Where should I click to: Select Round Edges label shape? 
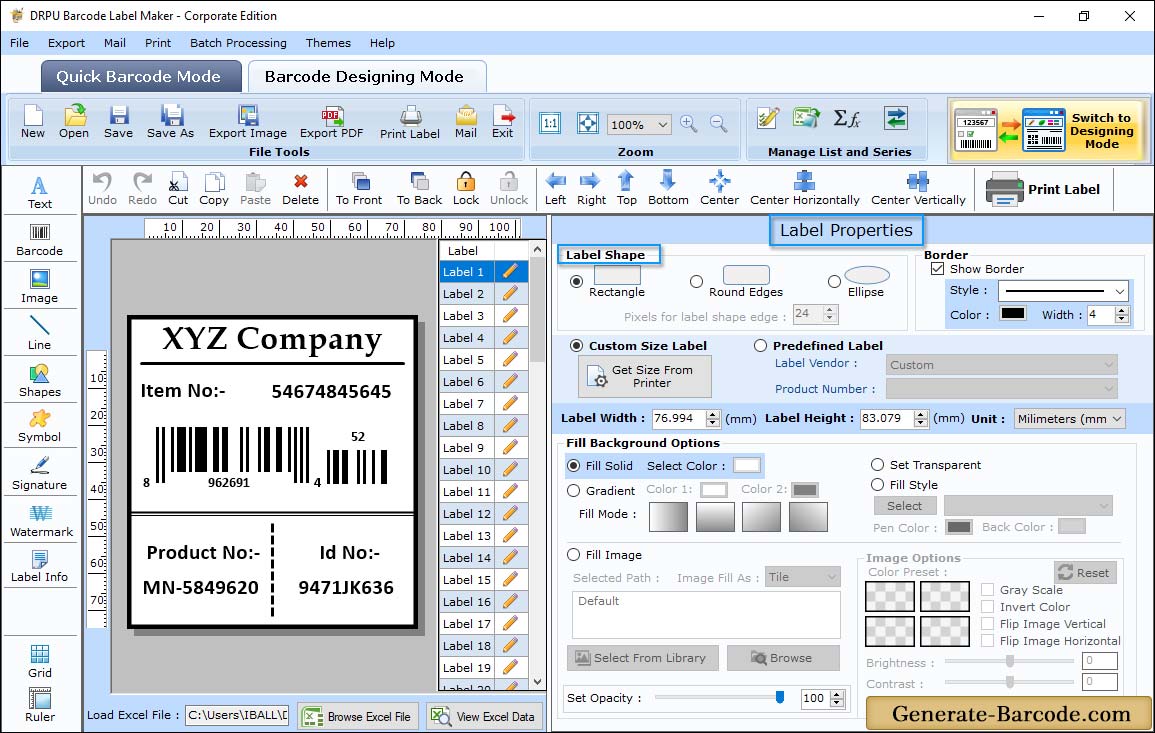pos(696,281)
